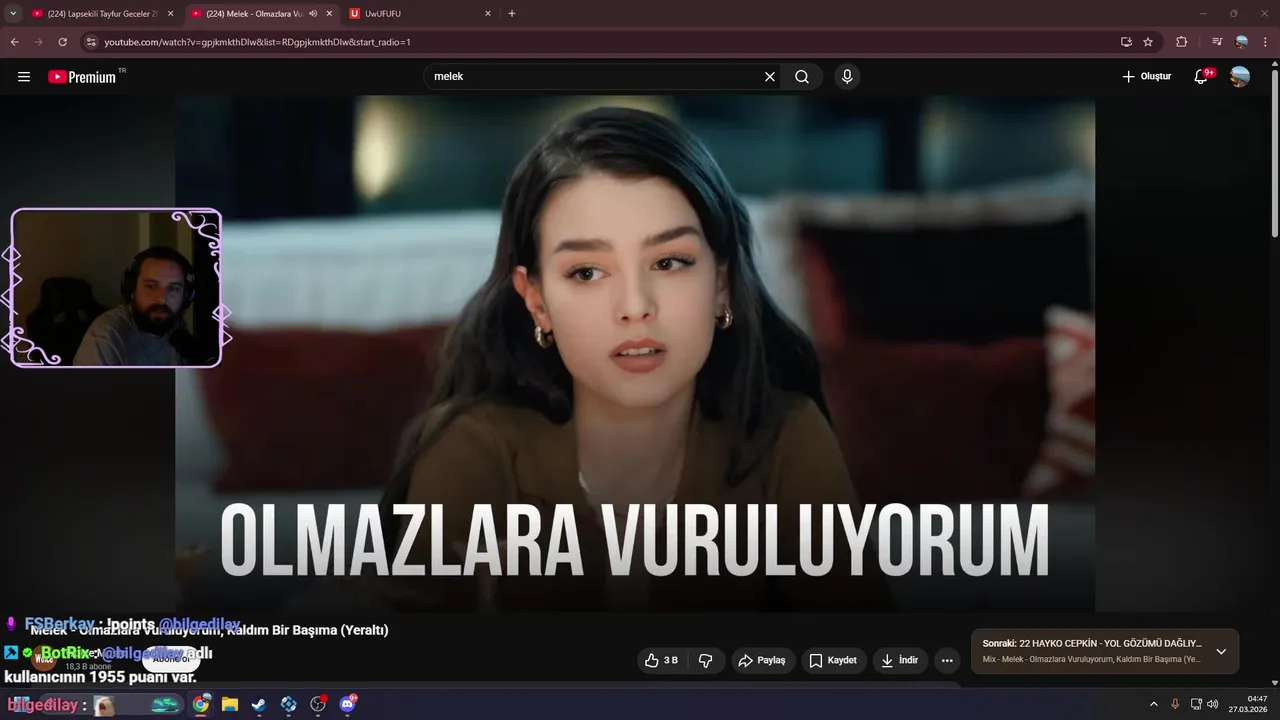This screenshot has height=720, width=1280.
Task: Go back with browser back arrow
Action: [14, 42]
